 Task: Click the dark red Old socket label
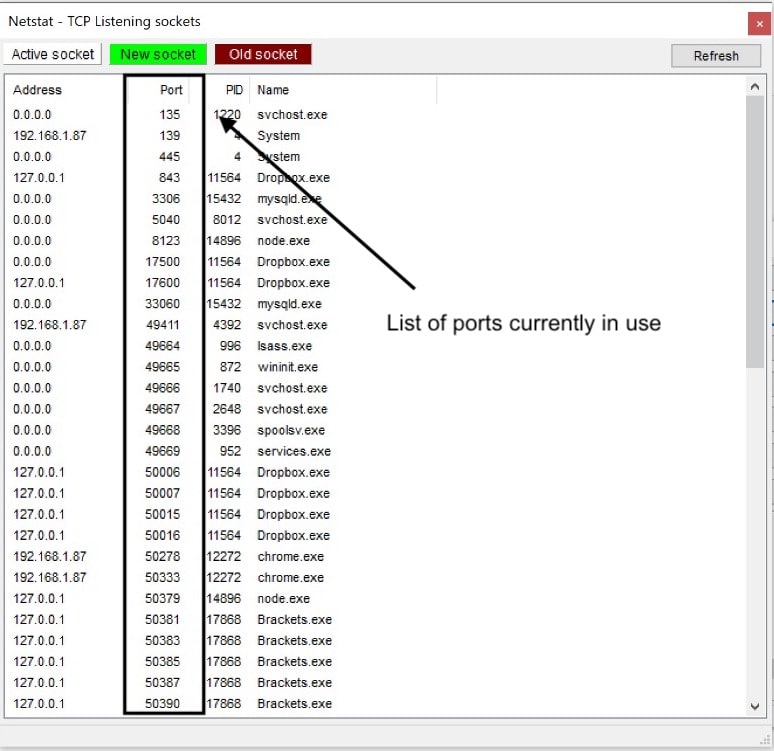(263, 54)
